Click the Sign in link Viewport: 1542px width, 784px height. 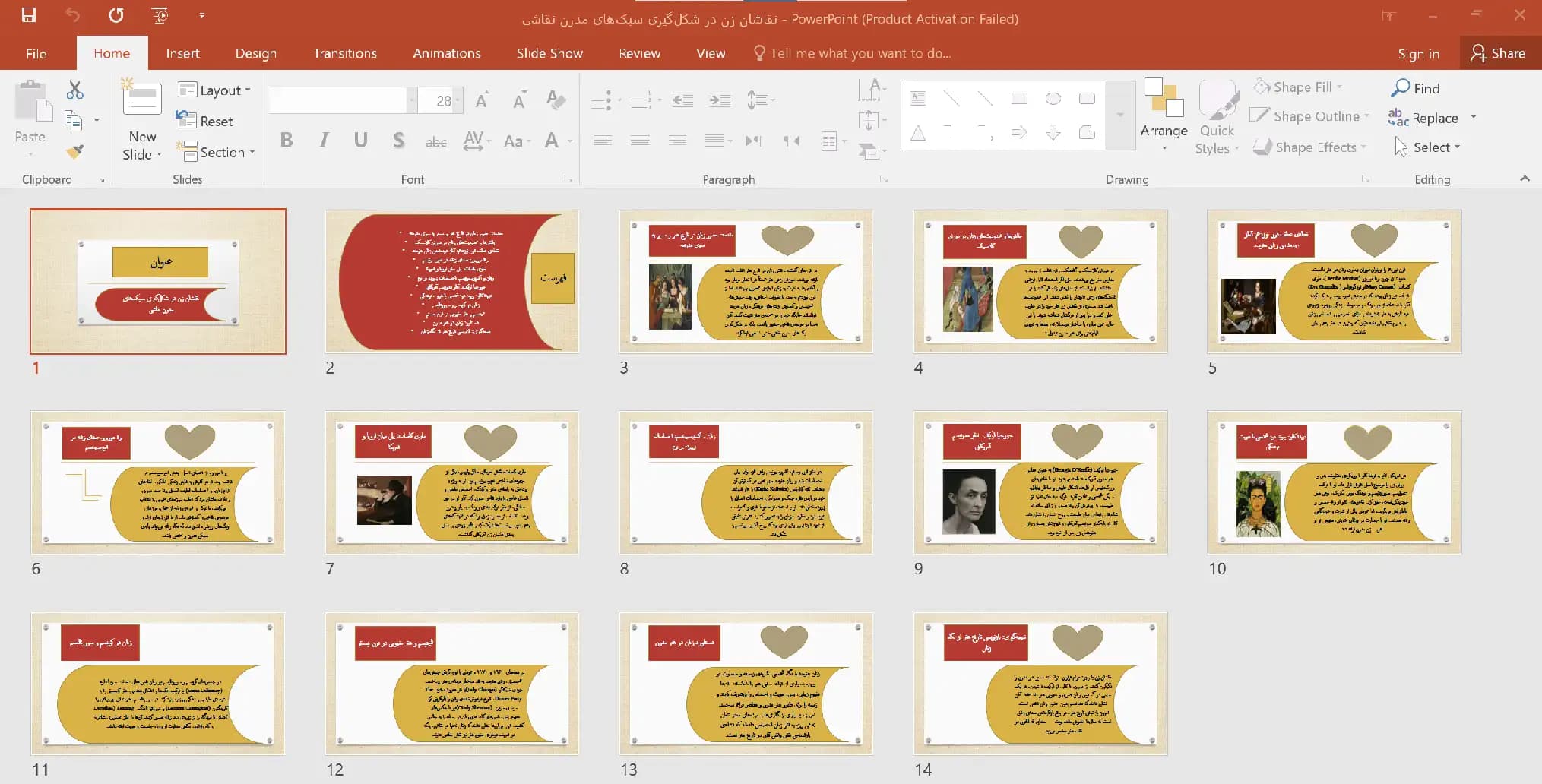pyautogui.click(x=1418, y=53)
